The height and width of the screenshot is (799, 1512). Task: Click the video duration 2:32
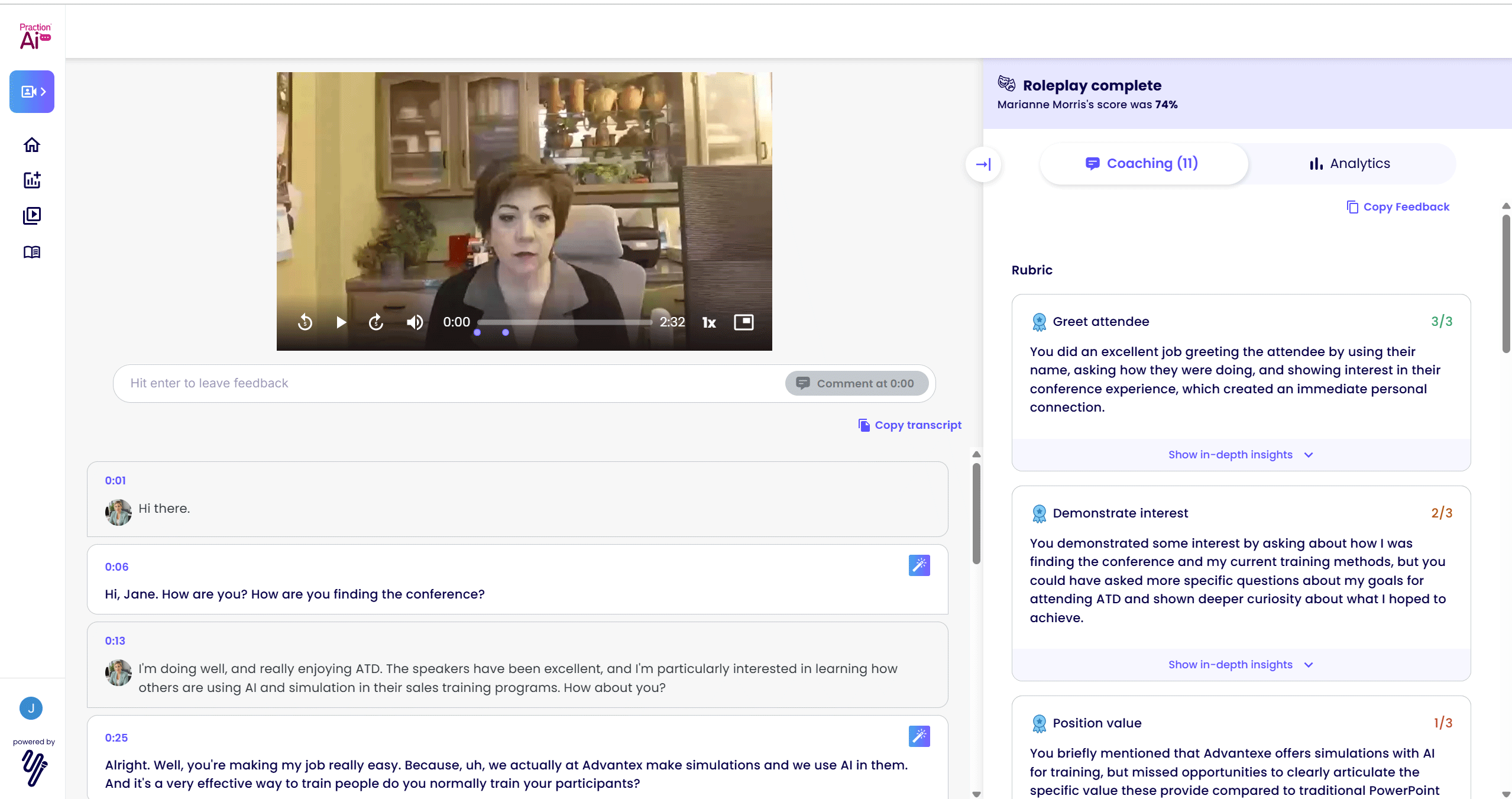point(672,322)
